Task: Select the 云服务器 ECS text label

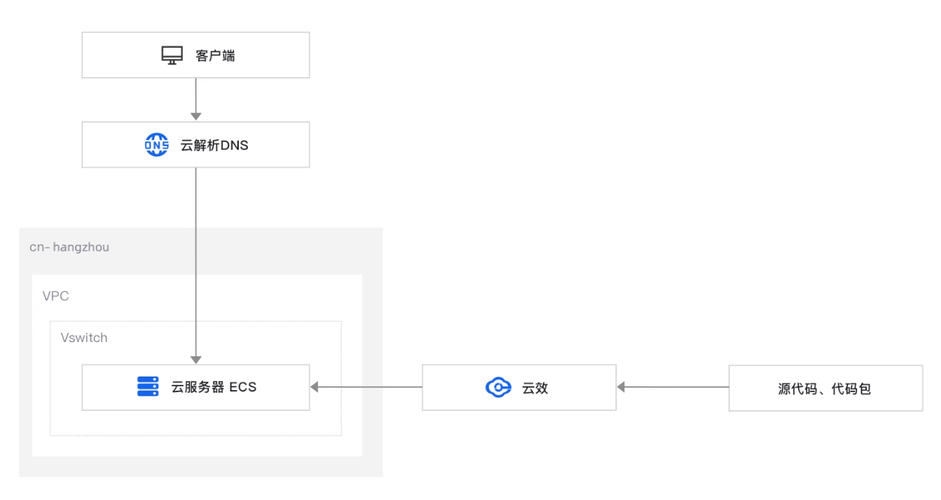Action: click(x=214, y=387)
